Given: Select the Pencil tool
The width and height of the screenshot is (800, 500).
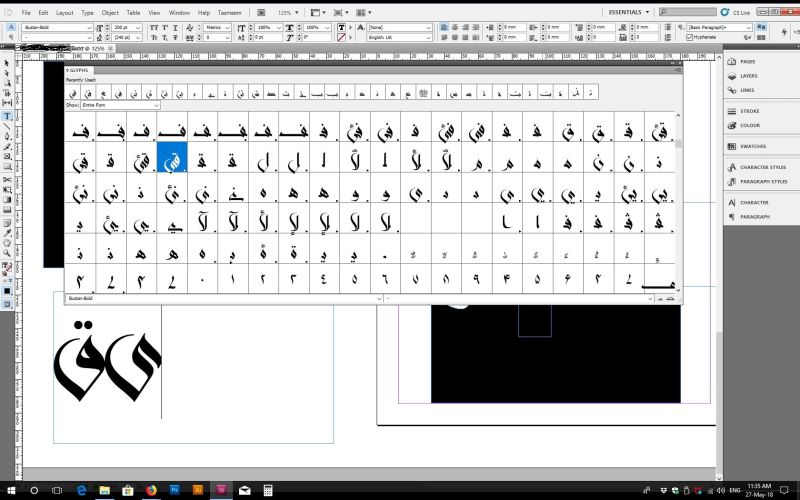Looking at the screenshot, I should tap(7, 147).
